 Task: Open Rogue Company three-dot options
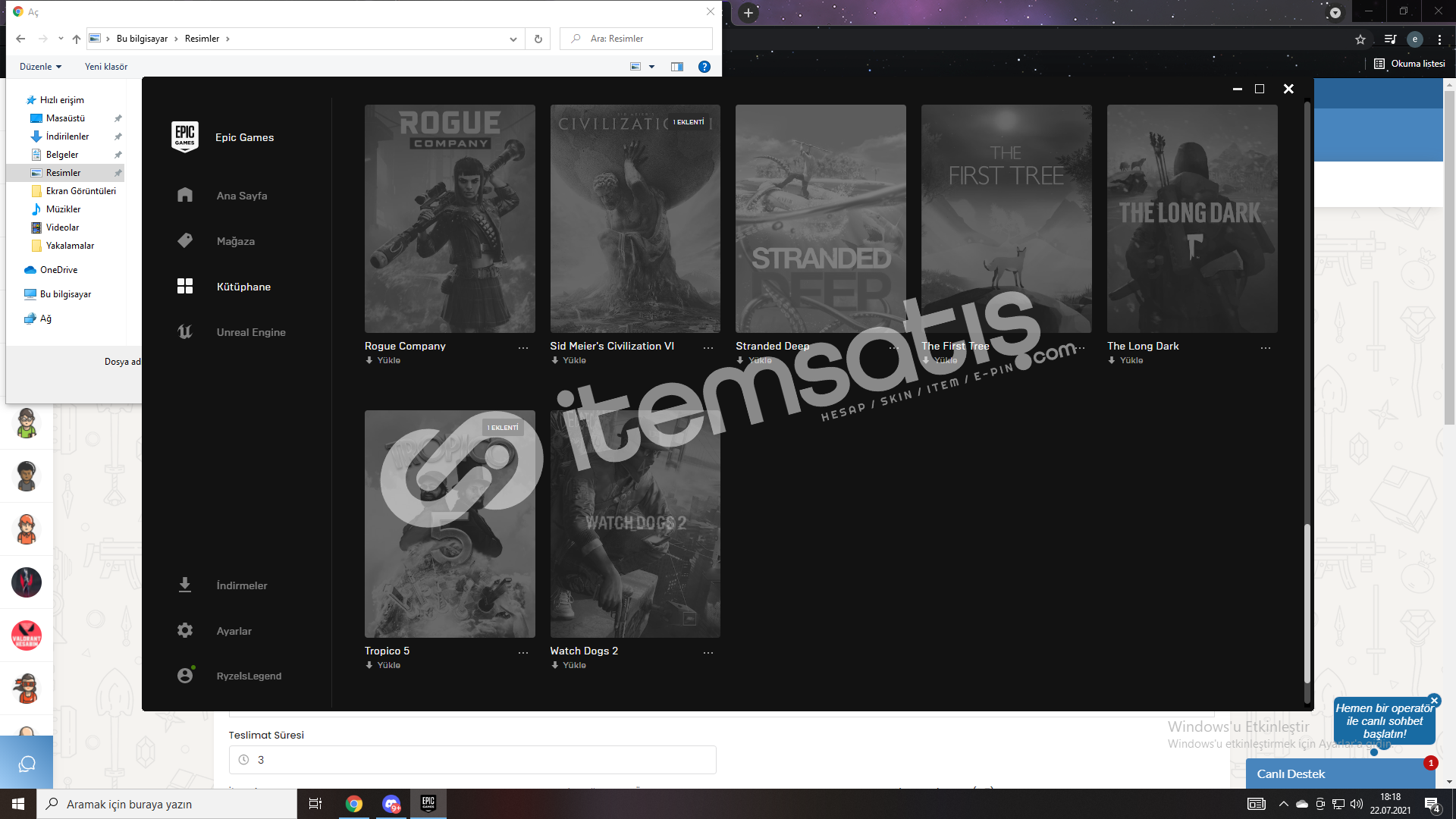[523, 347]
